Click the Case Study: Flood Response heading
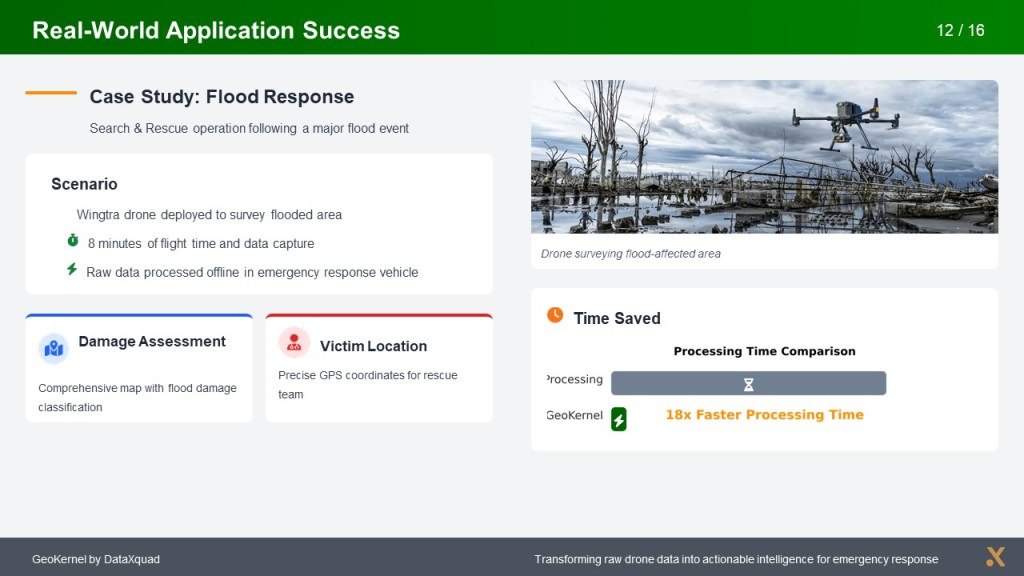This screenshot has width=1024, height=576. pos(222,97)
